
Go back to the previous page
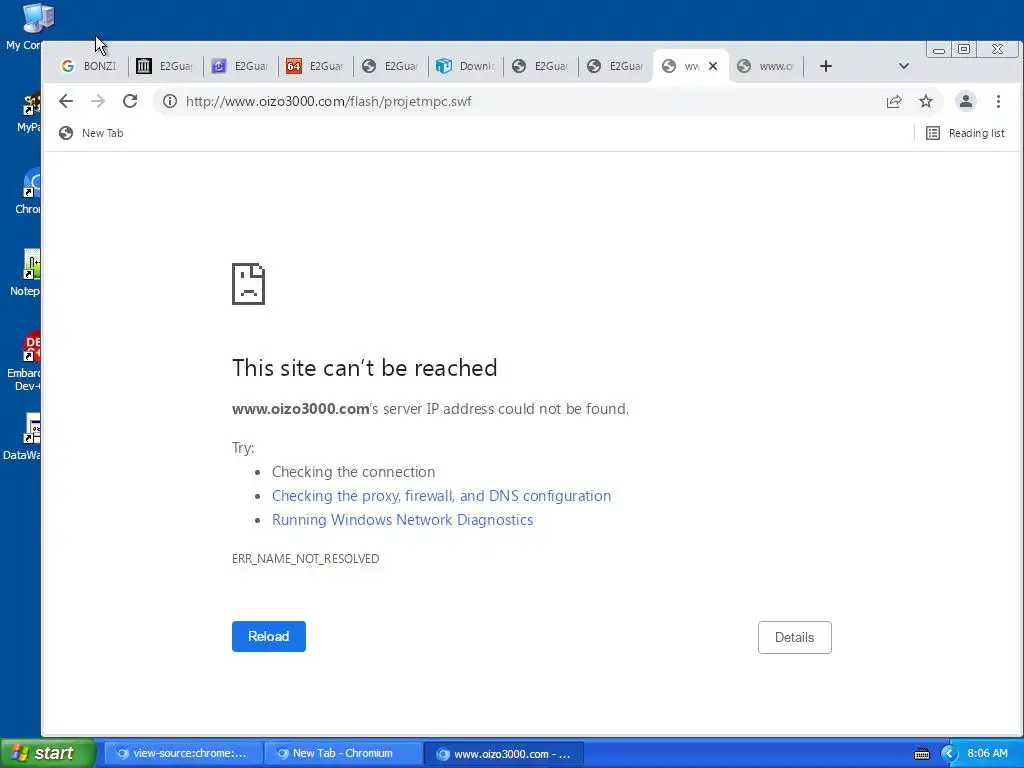tap(66, 101)
